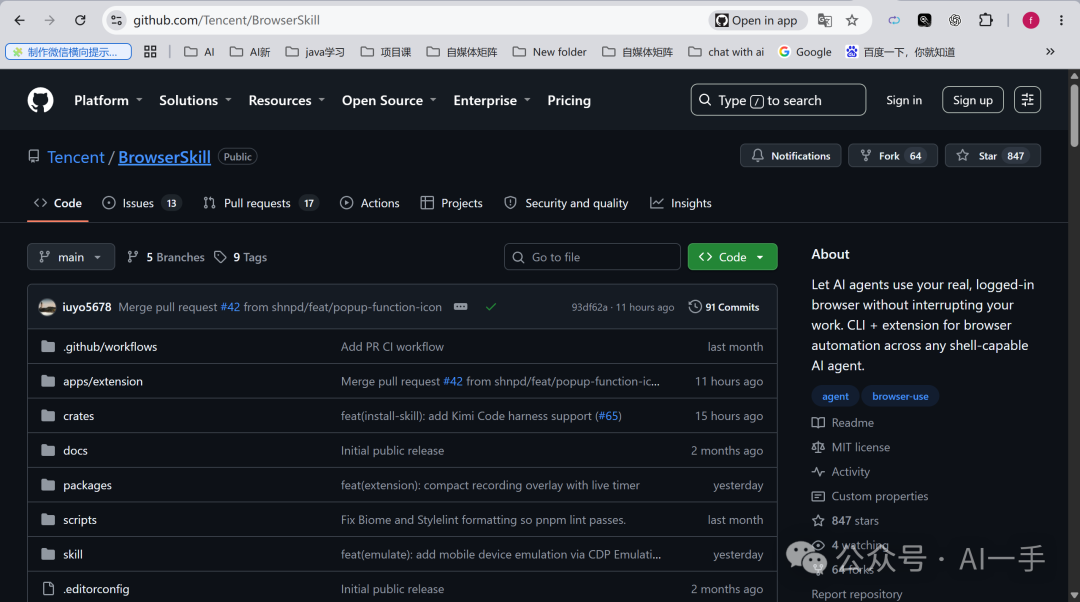Click the commit status green checkmark
The image size is (1080, 602).
pos(490,307)
